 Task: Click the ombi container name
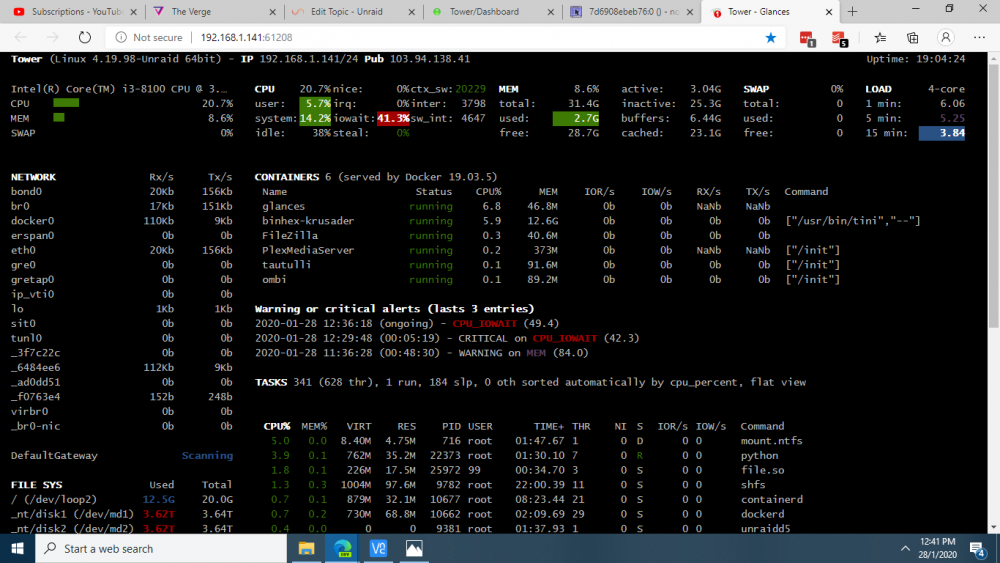pyautogui.click(x=274, y=279)
